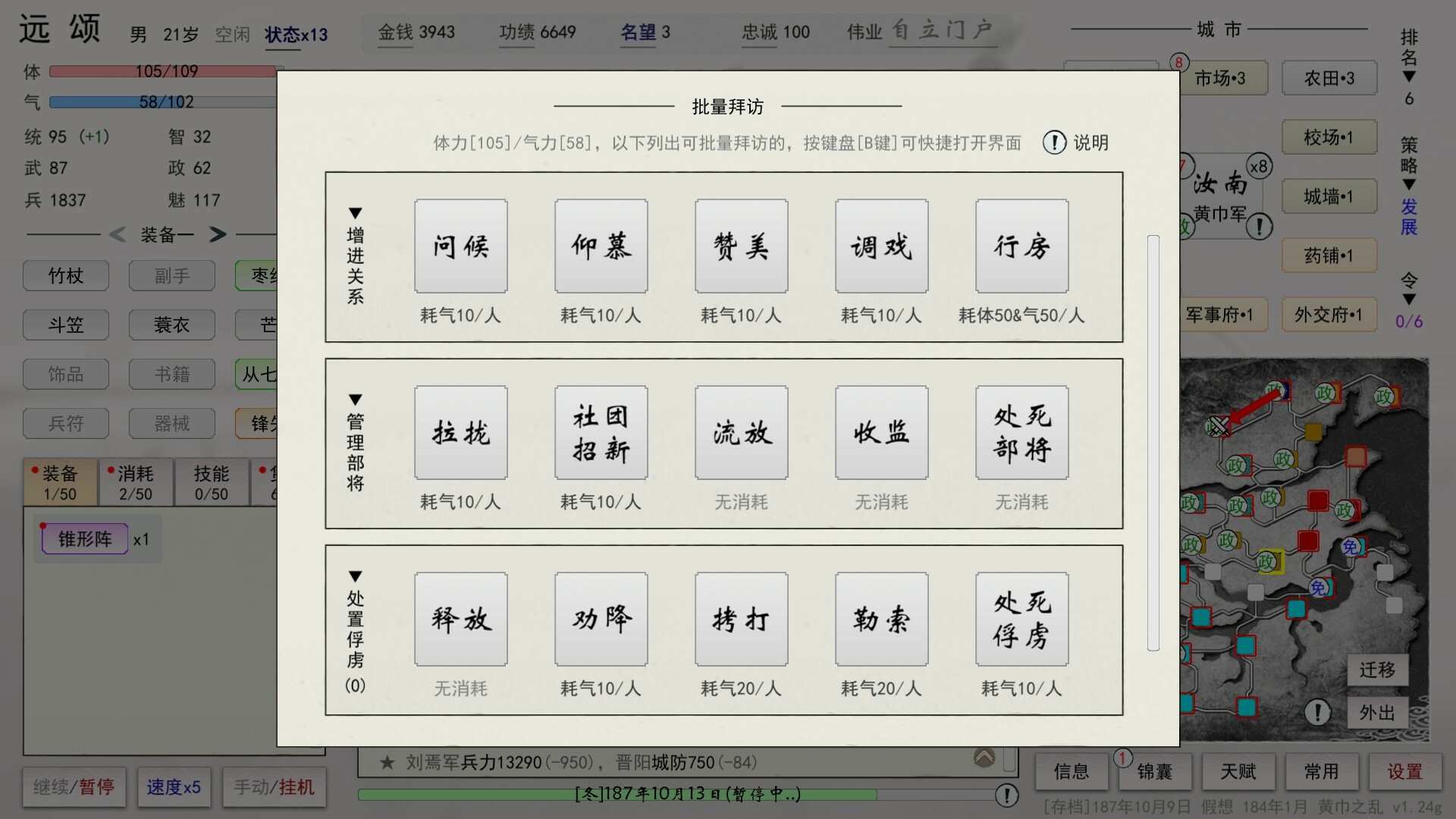
Task: Open the 技能 skills tab
Action: point(211,482)
